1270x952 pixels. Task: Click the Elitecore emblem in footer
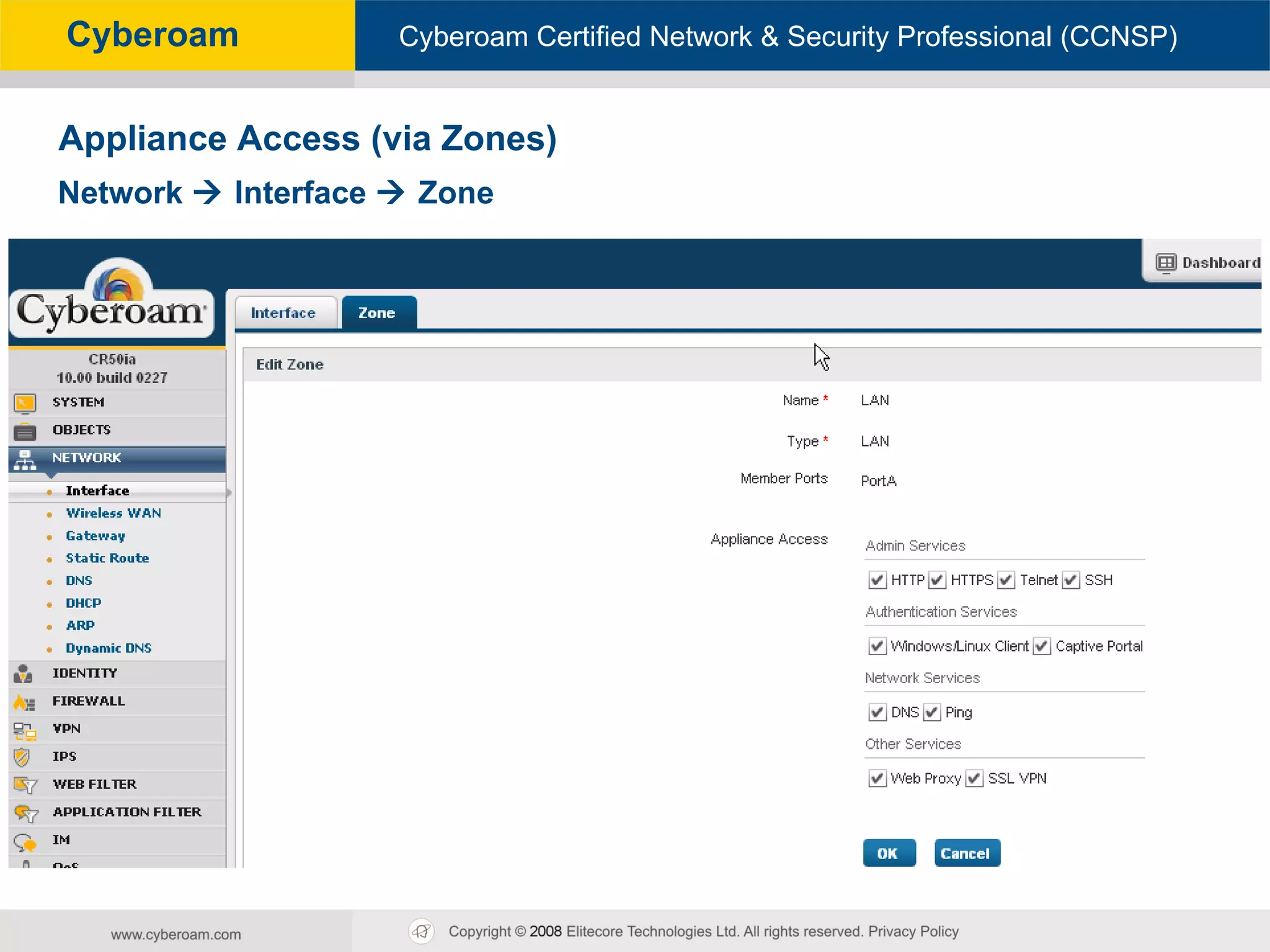422,931
